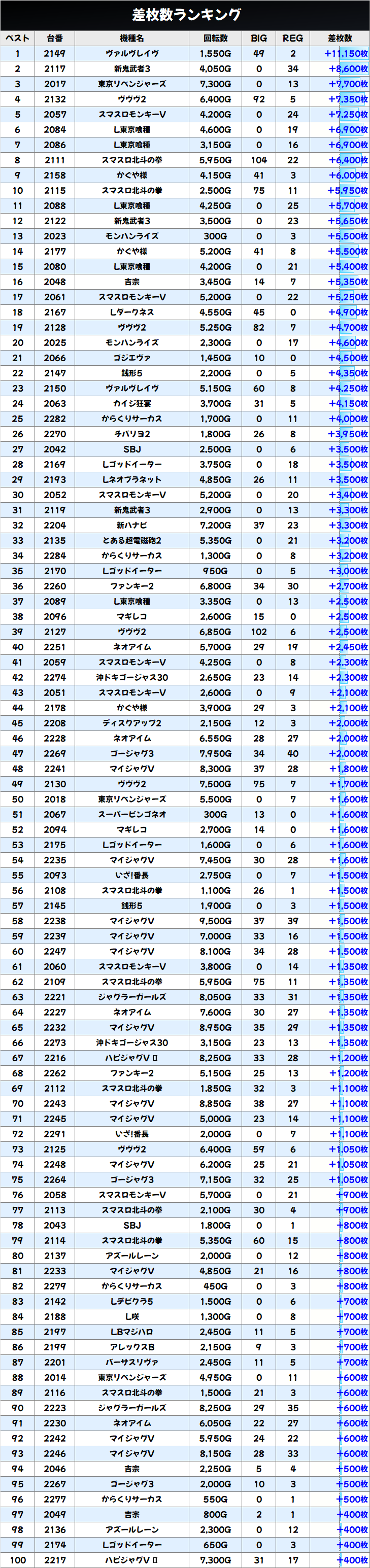
Task: Click the スーパービンゴネオ machine name
Action: click(x=131, y=814)
